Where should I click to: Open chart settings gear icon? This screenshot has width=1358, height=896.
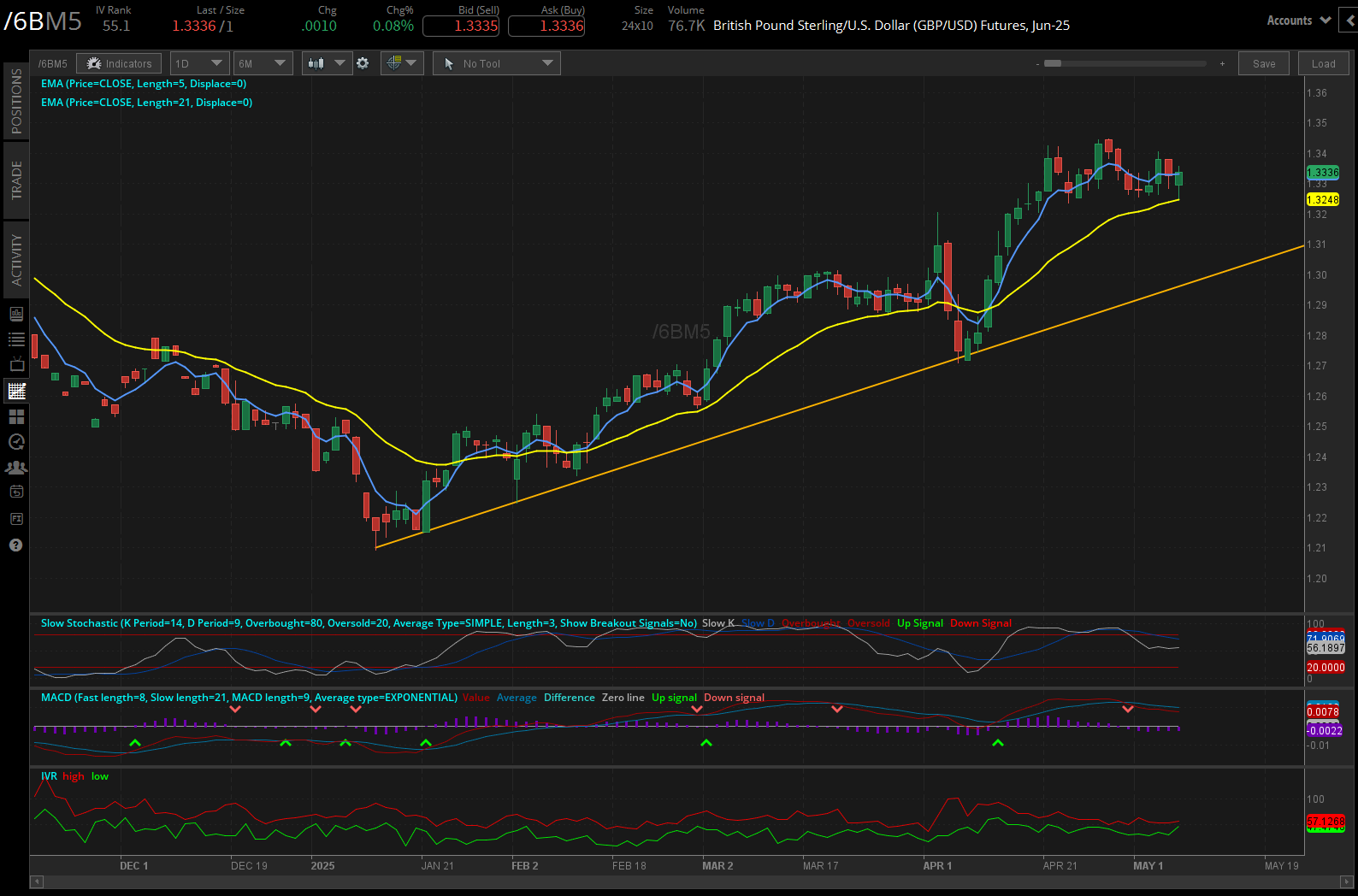363,63
